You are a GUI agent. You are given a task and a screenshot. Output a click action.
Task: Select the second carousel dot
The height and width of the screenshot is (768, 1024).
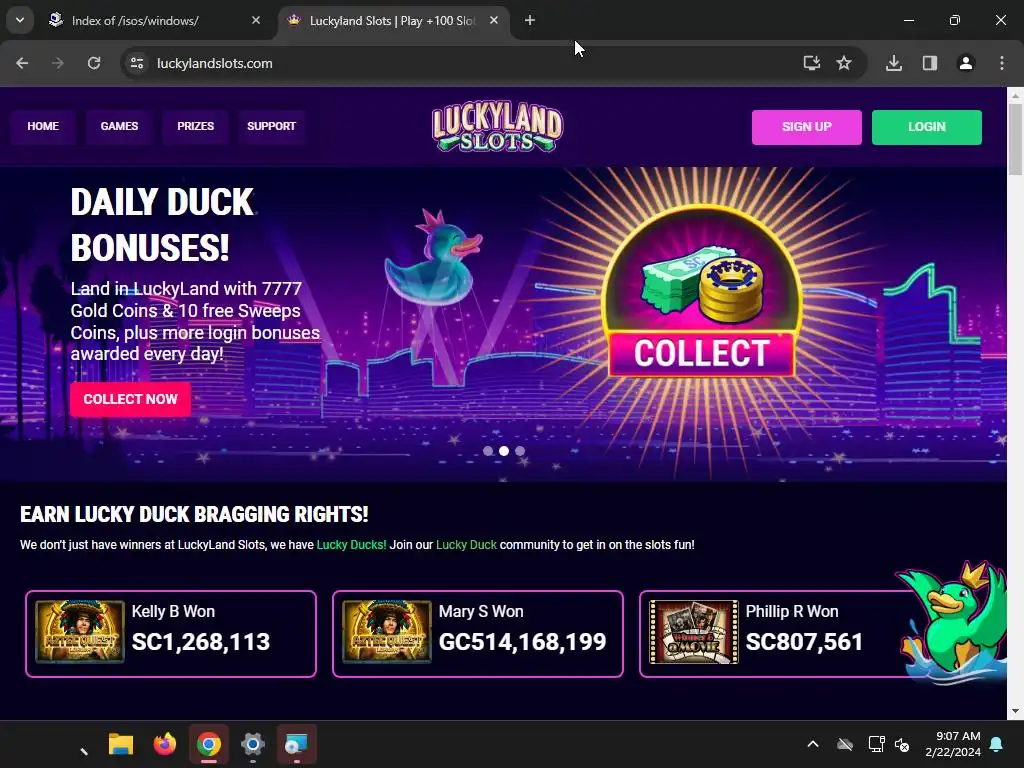click(x=504, y=451)
